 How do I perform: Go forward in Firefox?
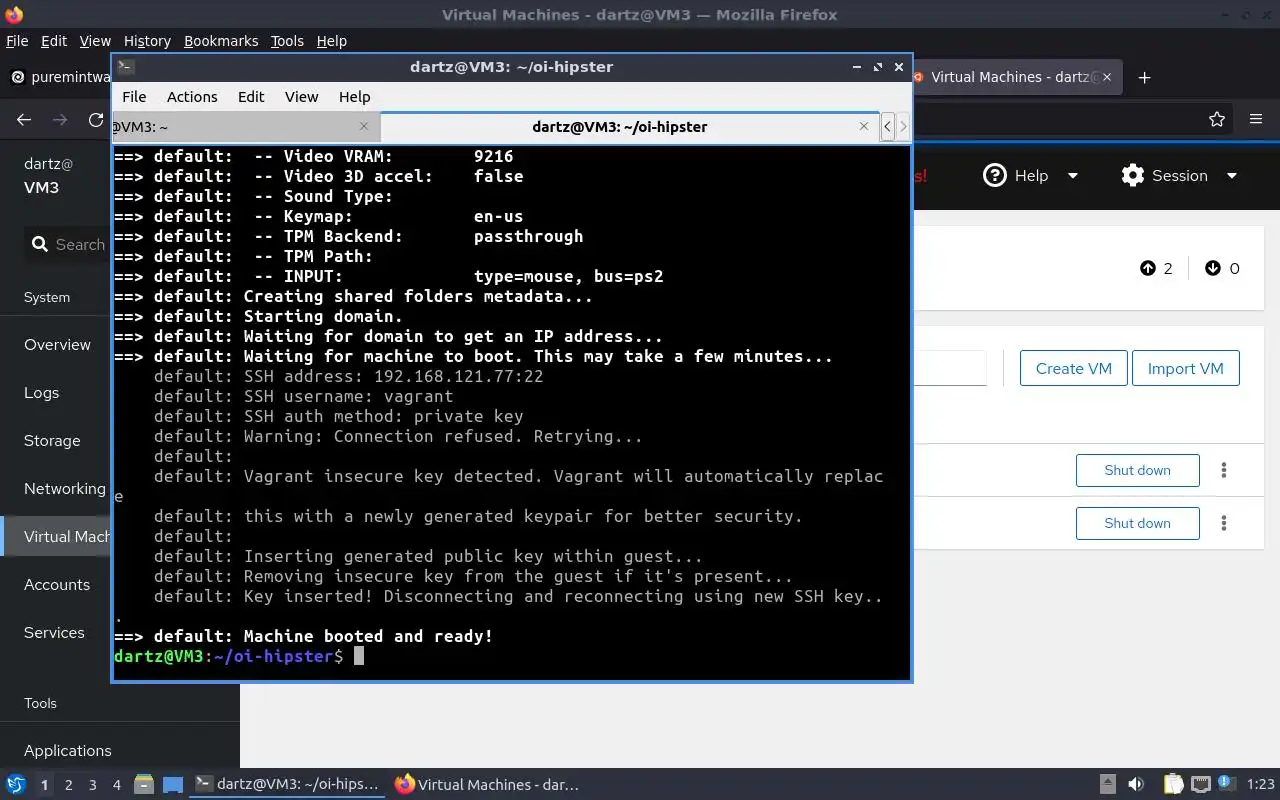coord(60,119)
